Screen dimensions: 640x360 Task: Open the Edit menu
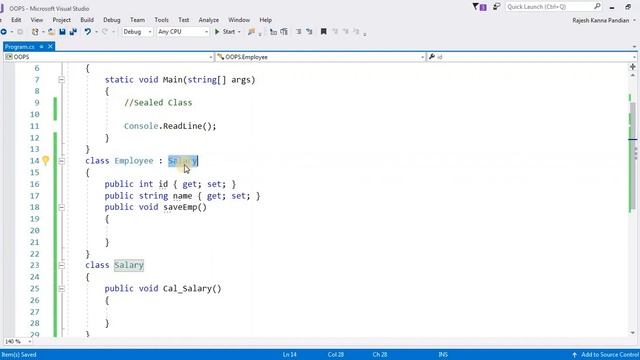(16, 20)
